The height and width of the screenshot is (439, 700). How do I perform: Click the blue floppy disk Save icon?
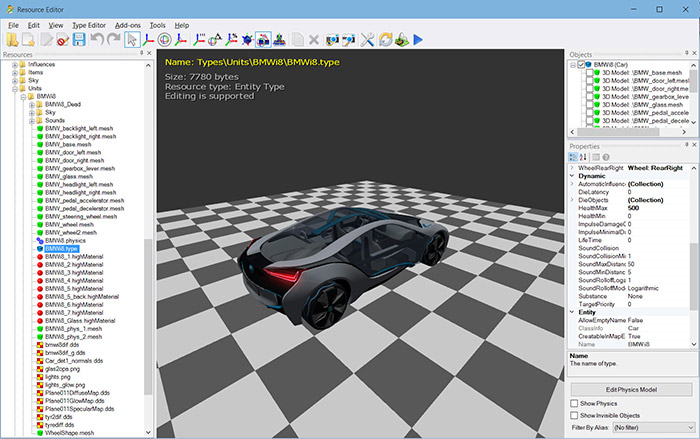click(79, 40)
